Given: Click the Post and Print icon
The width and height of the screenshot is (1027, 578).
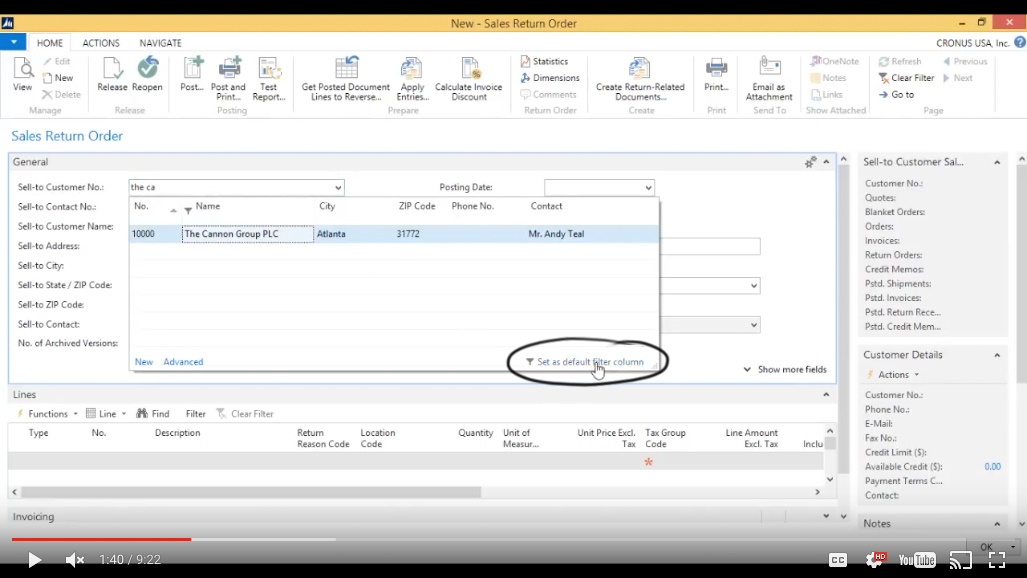Looking at the screenshot, I should [x=228, y=78].
